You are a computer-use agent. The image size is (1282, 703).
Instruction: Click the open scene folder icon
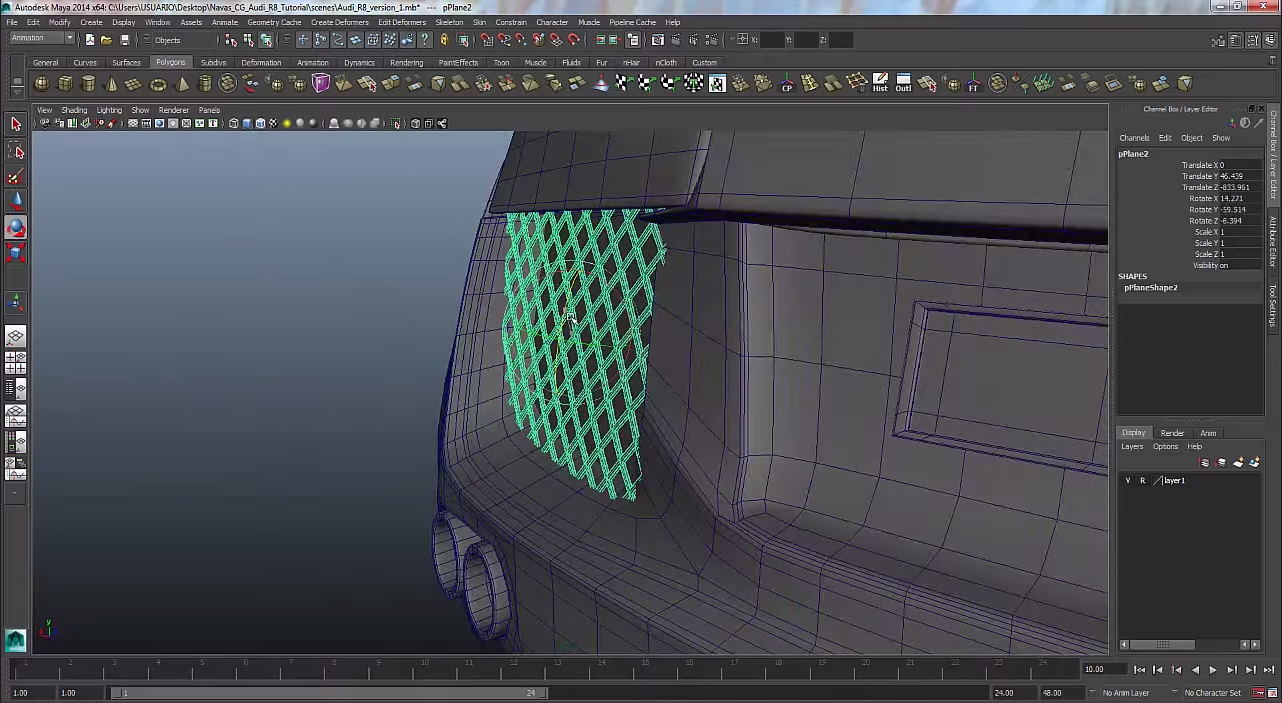[x=106, y=40]
